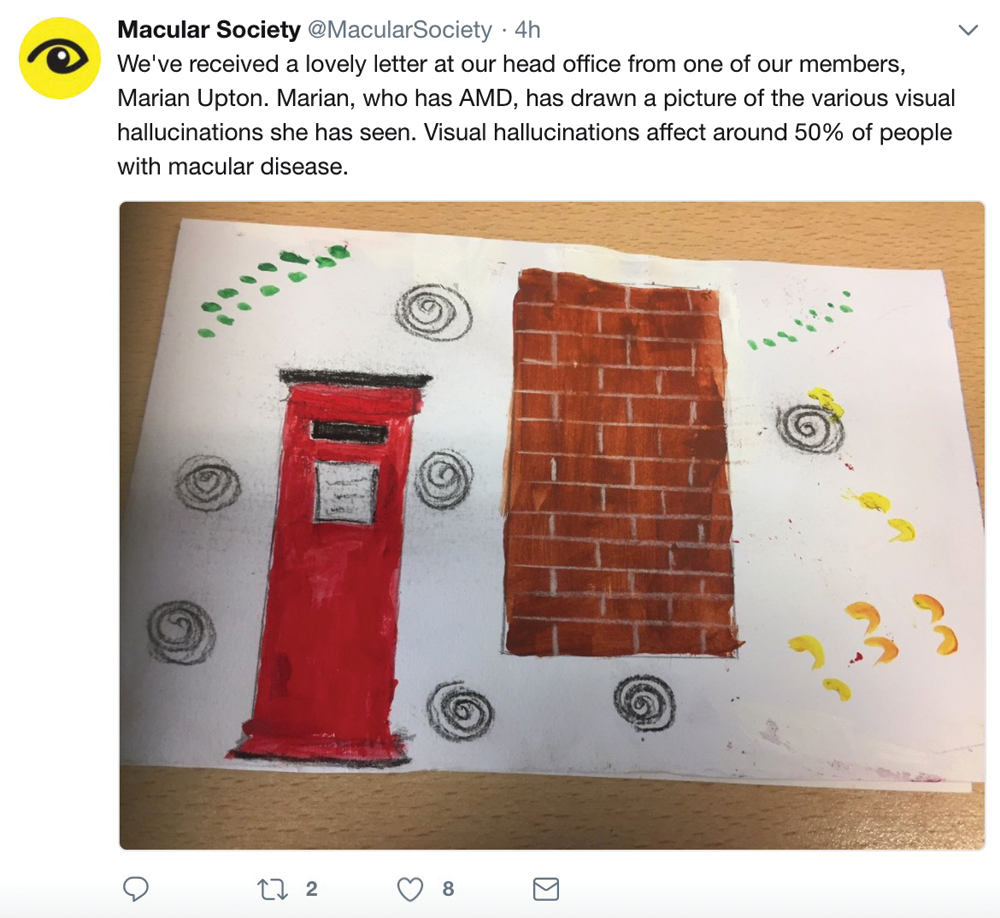Click the spiral below the brick wall
This screenshot has width=1000, height=918.
tap(644, 702)
